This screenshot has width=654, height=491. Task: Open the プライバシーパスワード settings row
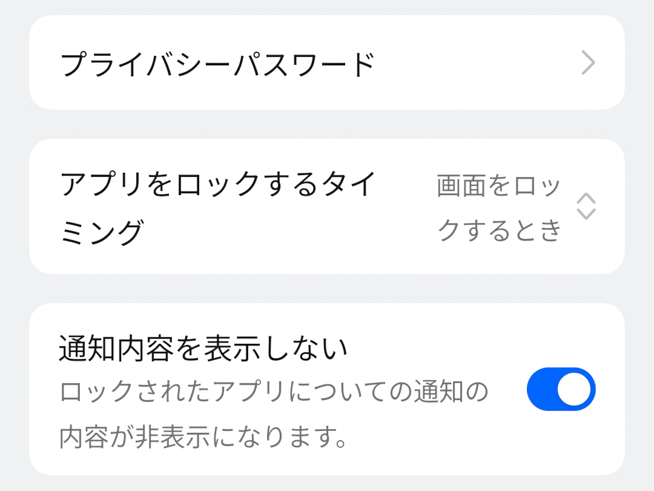(326, 63)
